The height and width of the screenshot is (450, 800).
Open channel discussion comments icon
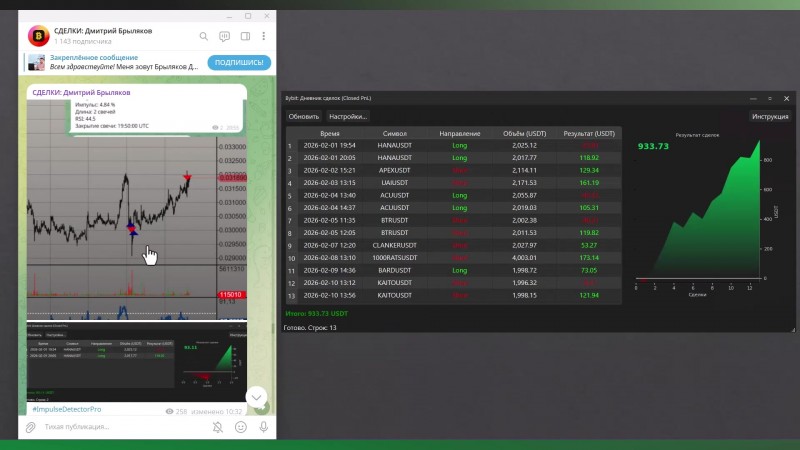(224, 36)
